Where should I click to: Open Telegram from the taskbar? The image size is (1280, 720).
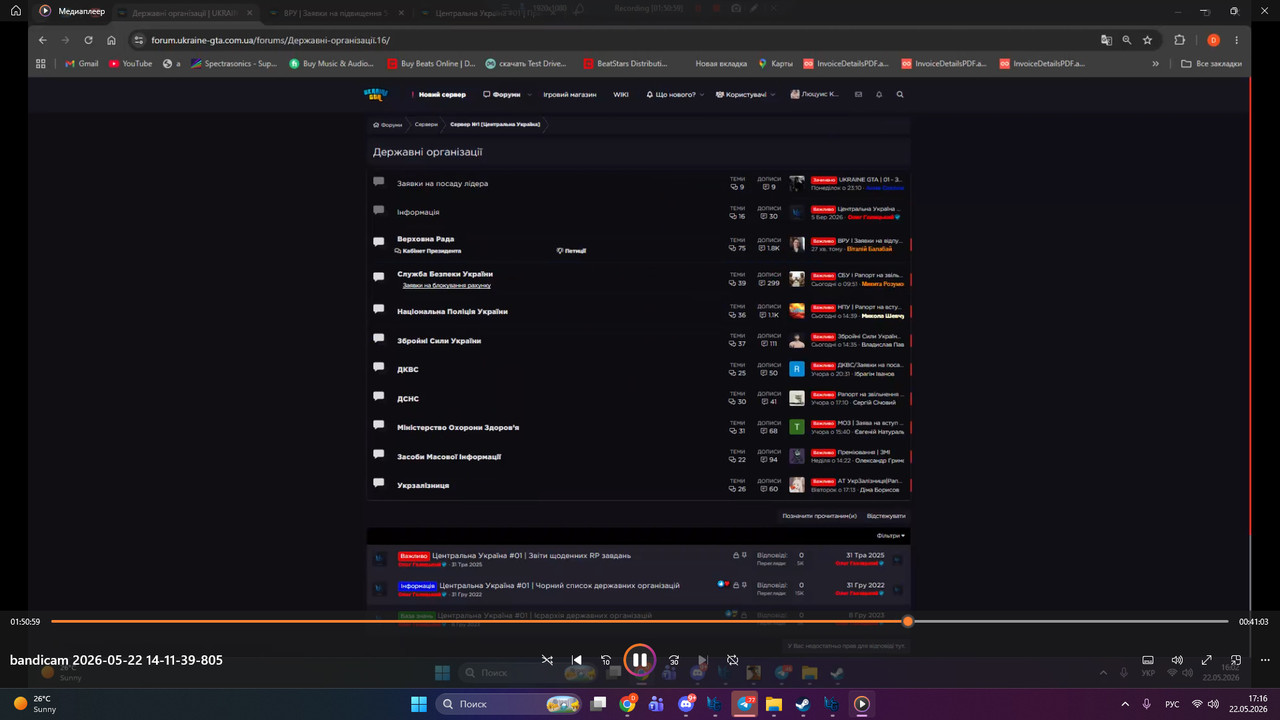[x=745, y=703]
